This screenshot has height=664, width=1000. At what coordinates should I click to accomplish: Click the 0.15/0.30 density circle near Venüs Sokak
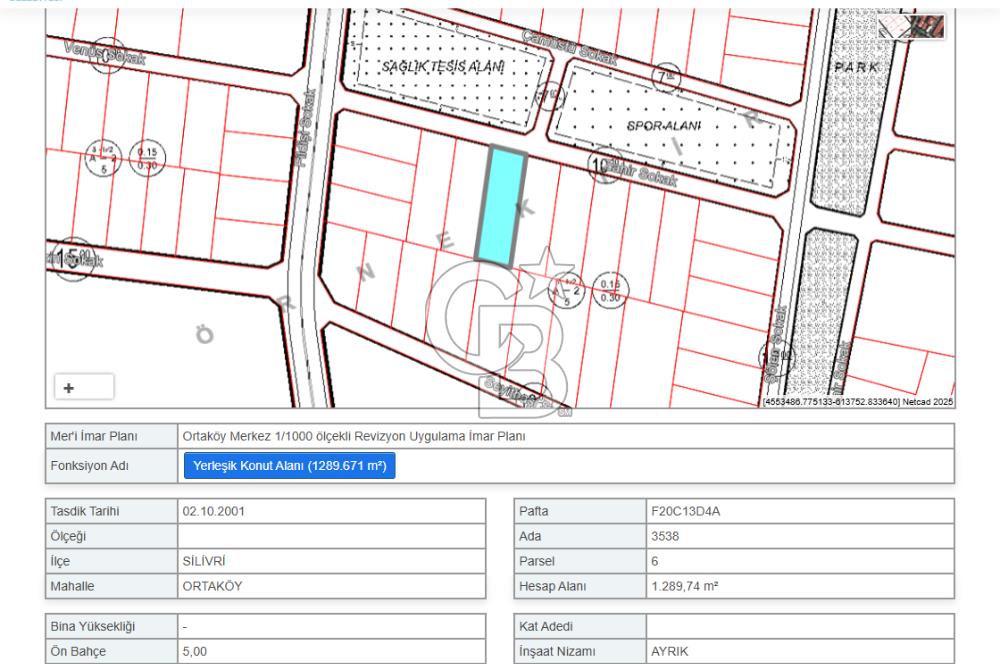[148, 158]
